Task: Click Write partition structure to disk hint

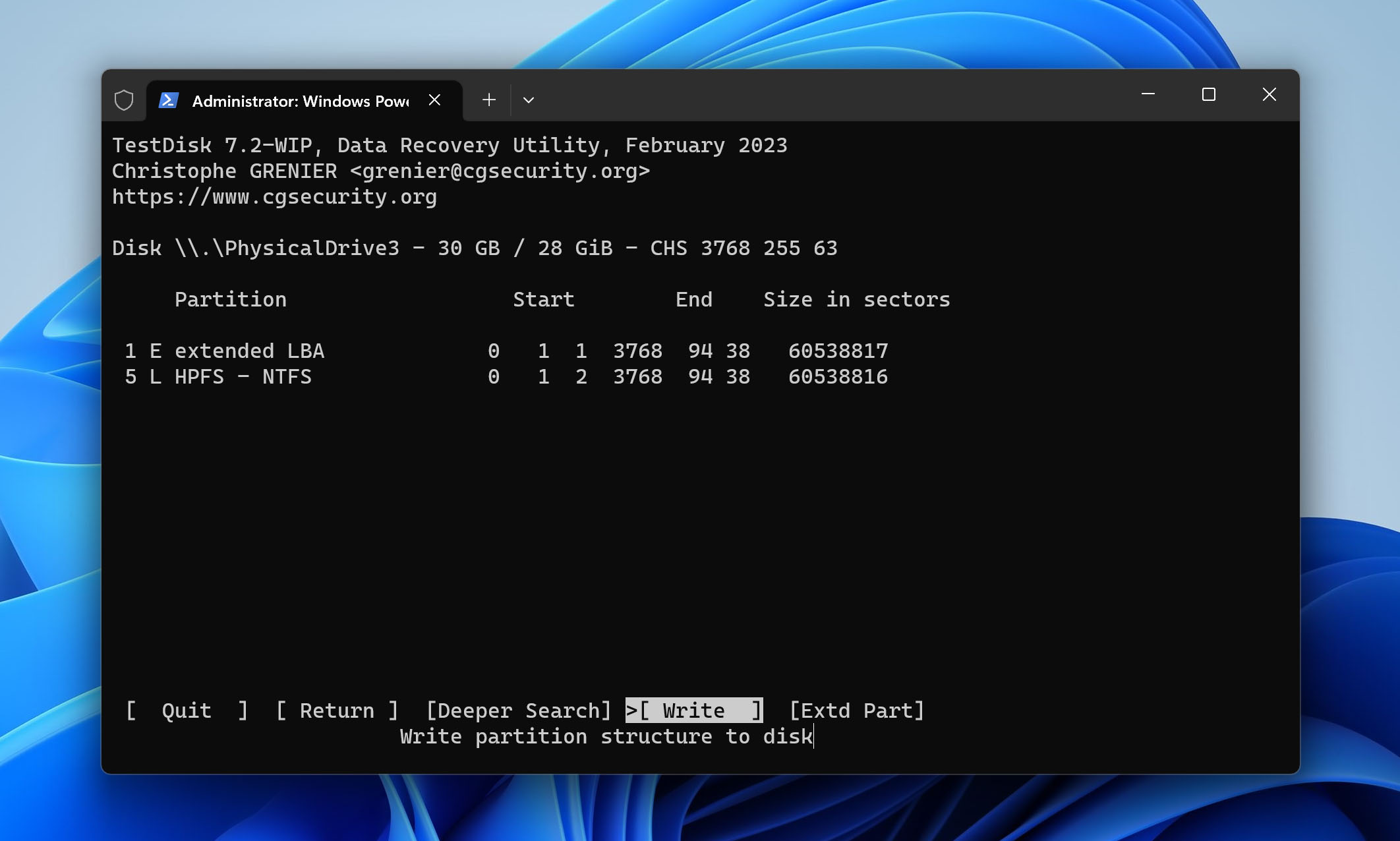Action: [606, 736]
